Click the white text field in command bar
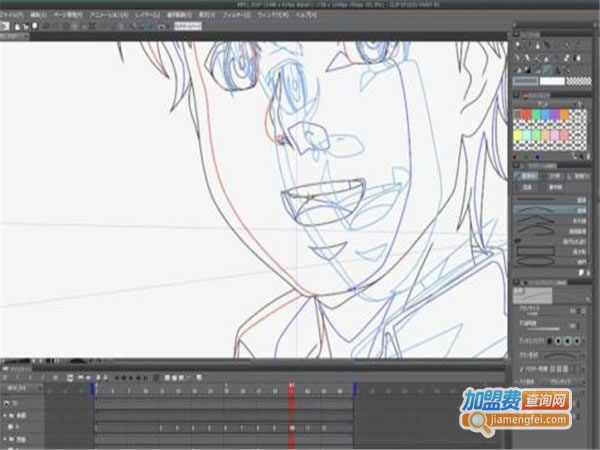Image resolution: width=600 pixels, height=450 pixels. tap(188, 26)
